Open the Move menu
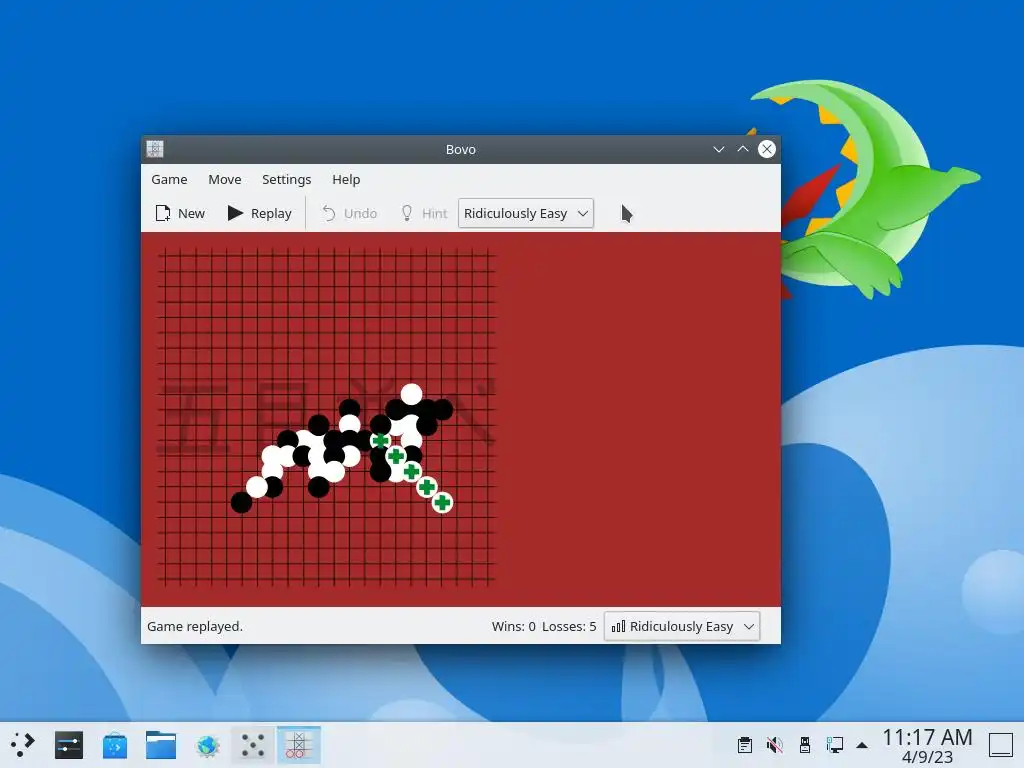This screenshot has width=1024, height=768. (225, 180)
